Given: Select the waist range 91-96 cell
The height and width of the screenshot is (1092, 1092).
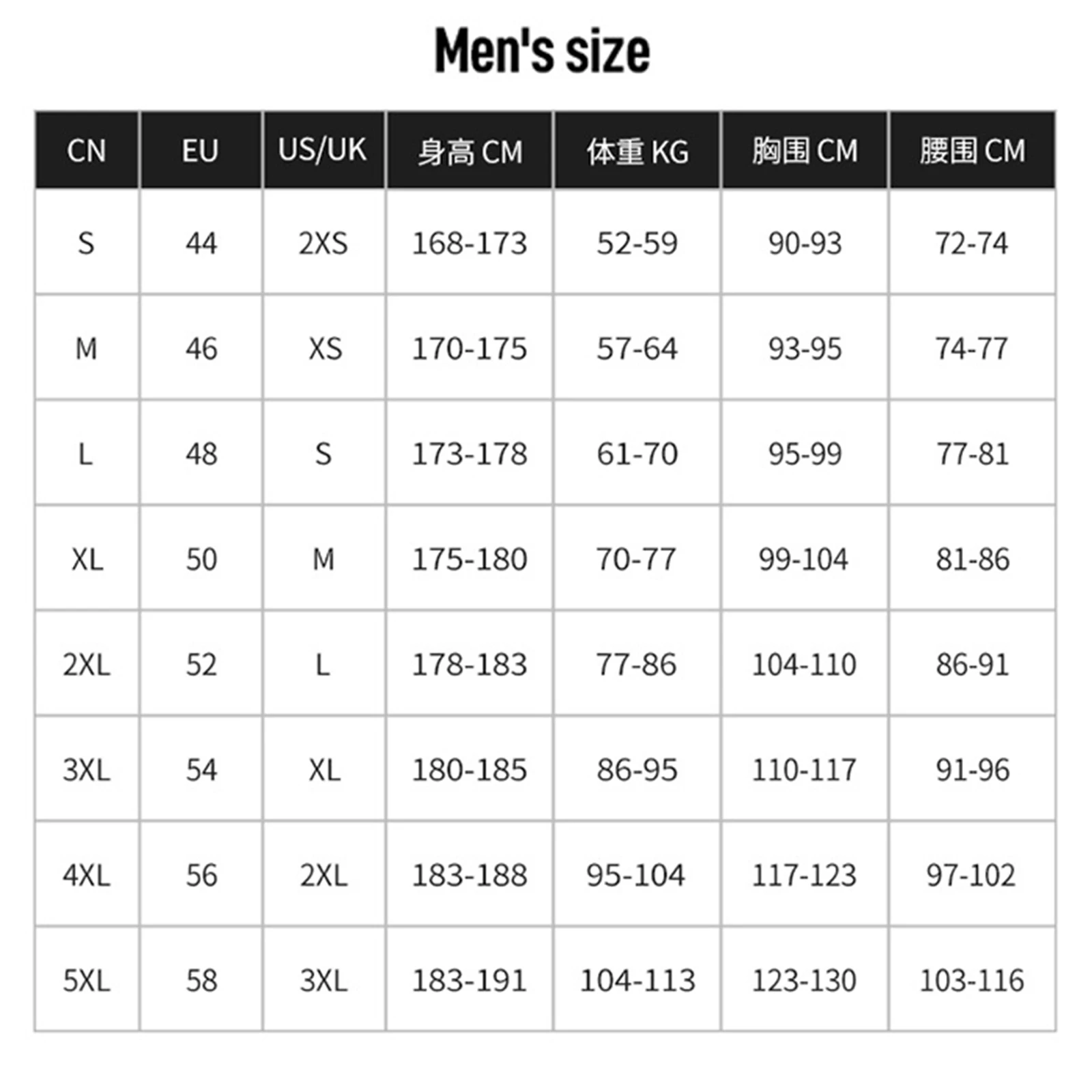Looking at the screenshot, I should point(972,770).
